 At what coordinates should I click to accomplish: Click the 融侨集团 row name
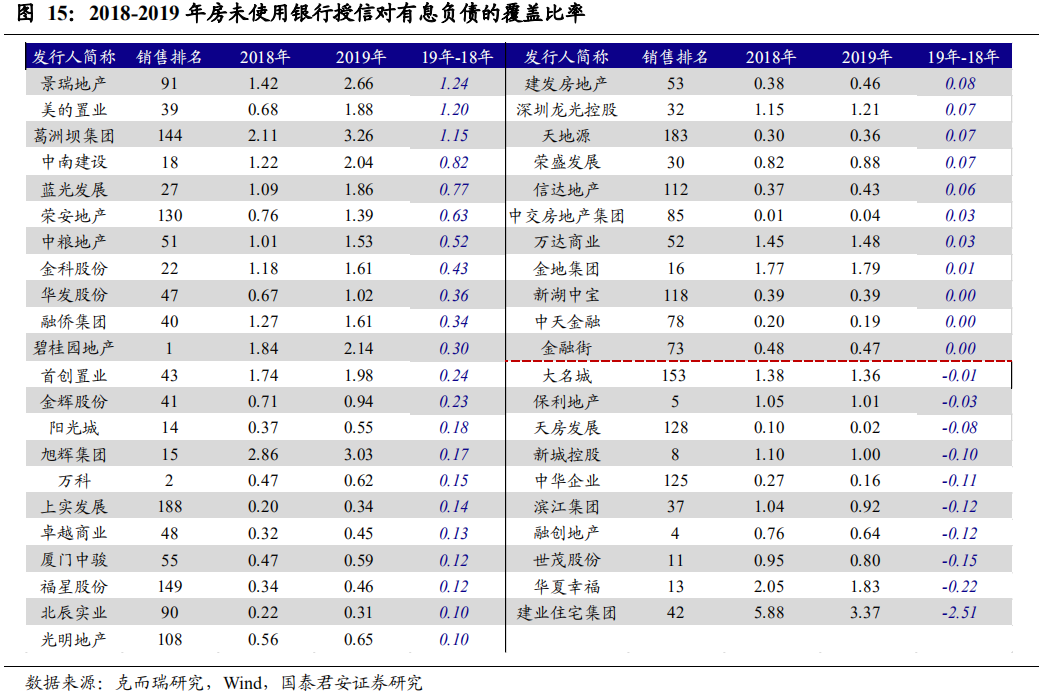click(74, 321)
